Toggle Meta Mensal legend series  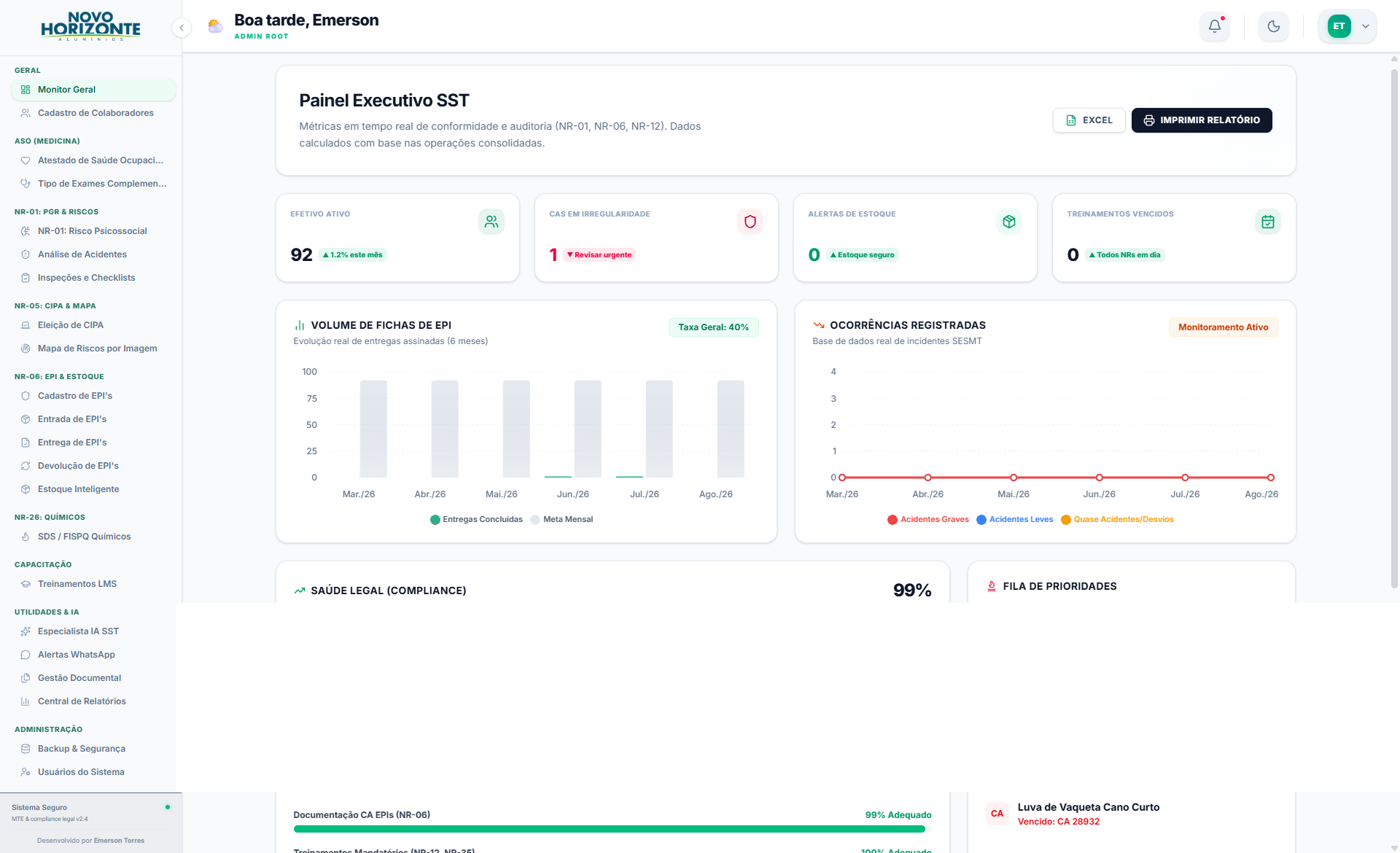[x=562, y=520]
